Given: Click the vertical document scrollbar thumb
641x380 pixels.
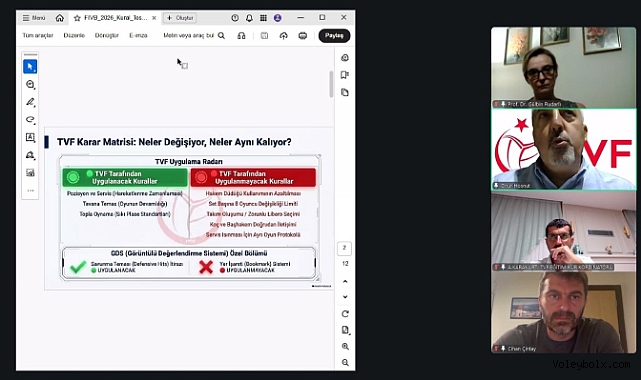Looking at the screenshot, I should [331, 84].
